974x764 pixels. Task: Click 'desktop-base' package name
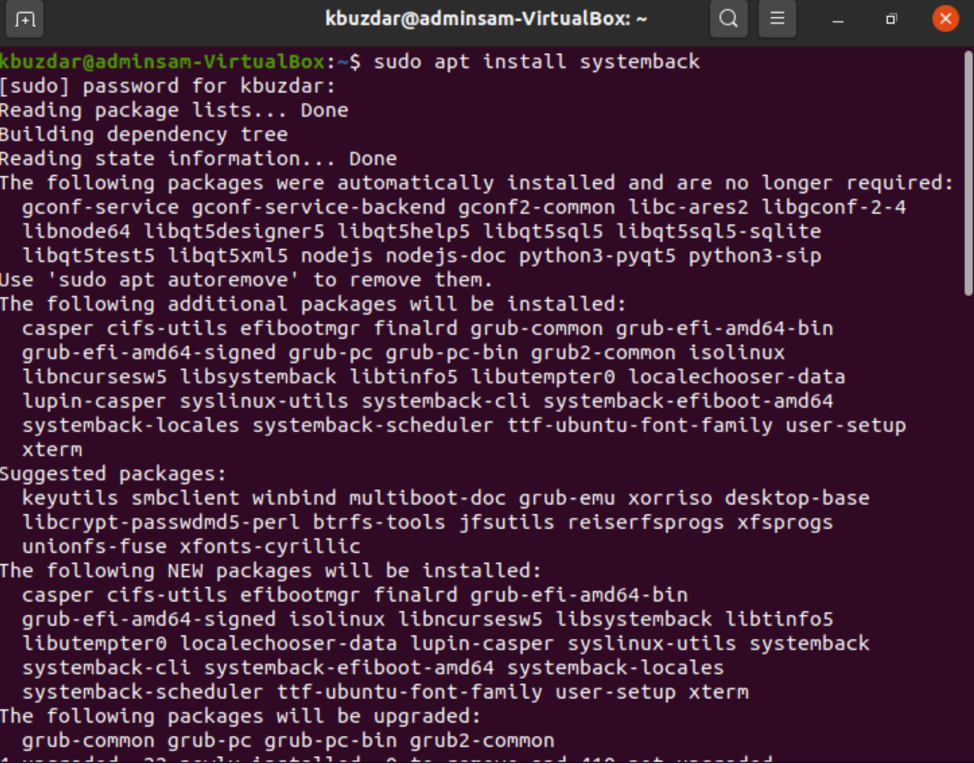pos(797,498)
